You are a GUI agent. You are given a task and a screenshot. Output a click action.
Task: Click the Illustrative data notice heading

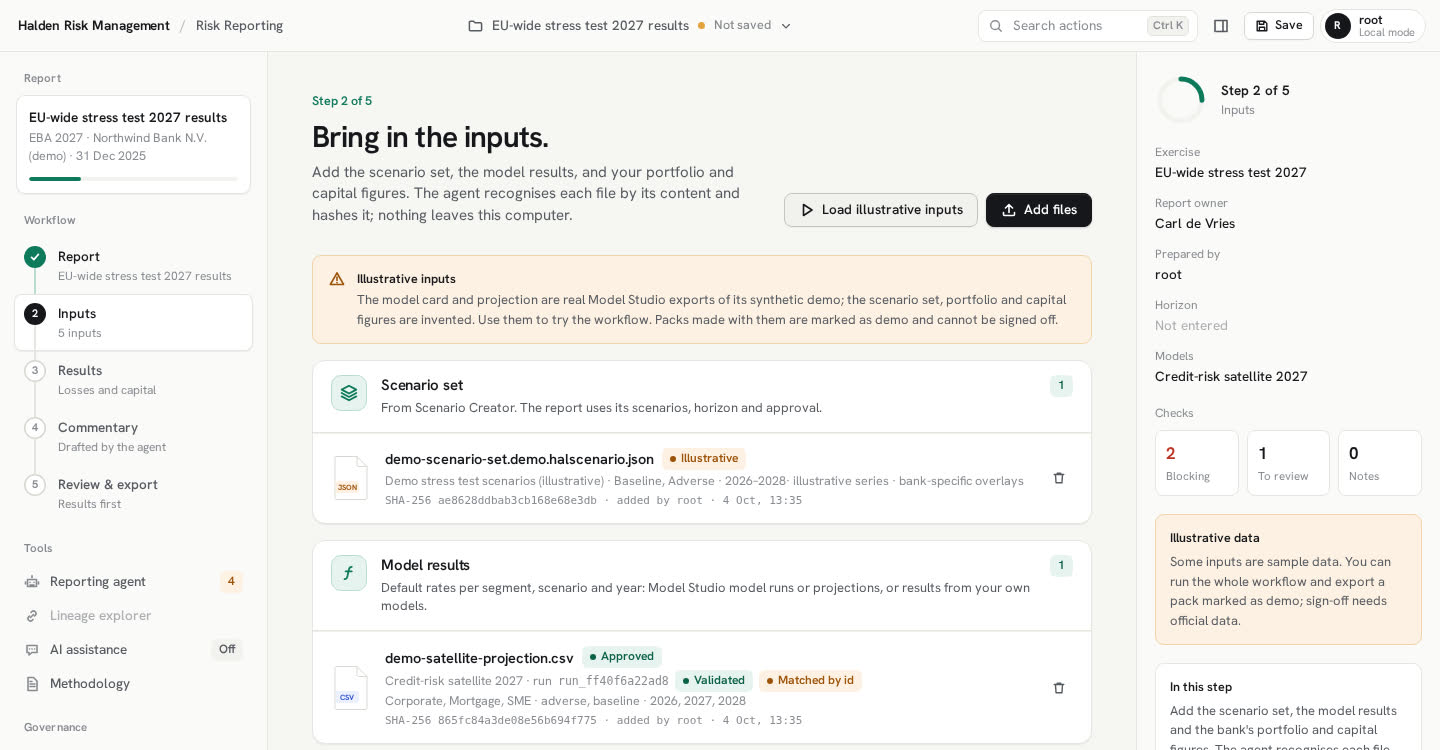1215,537
